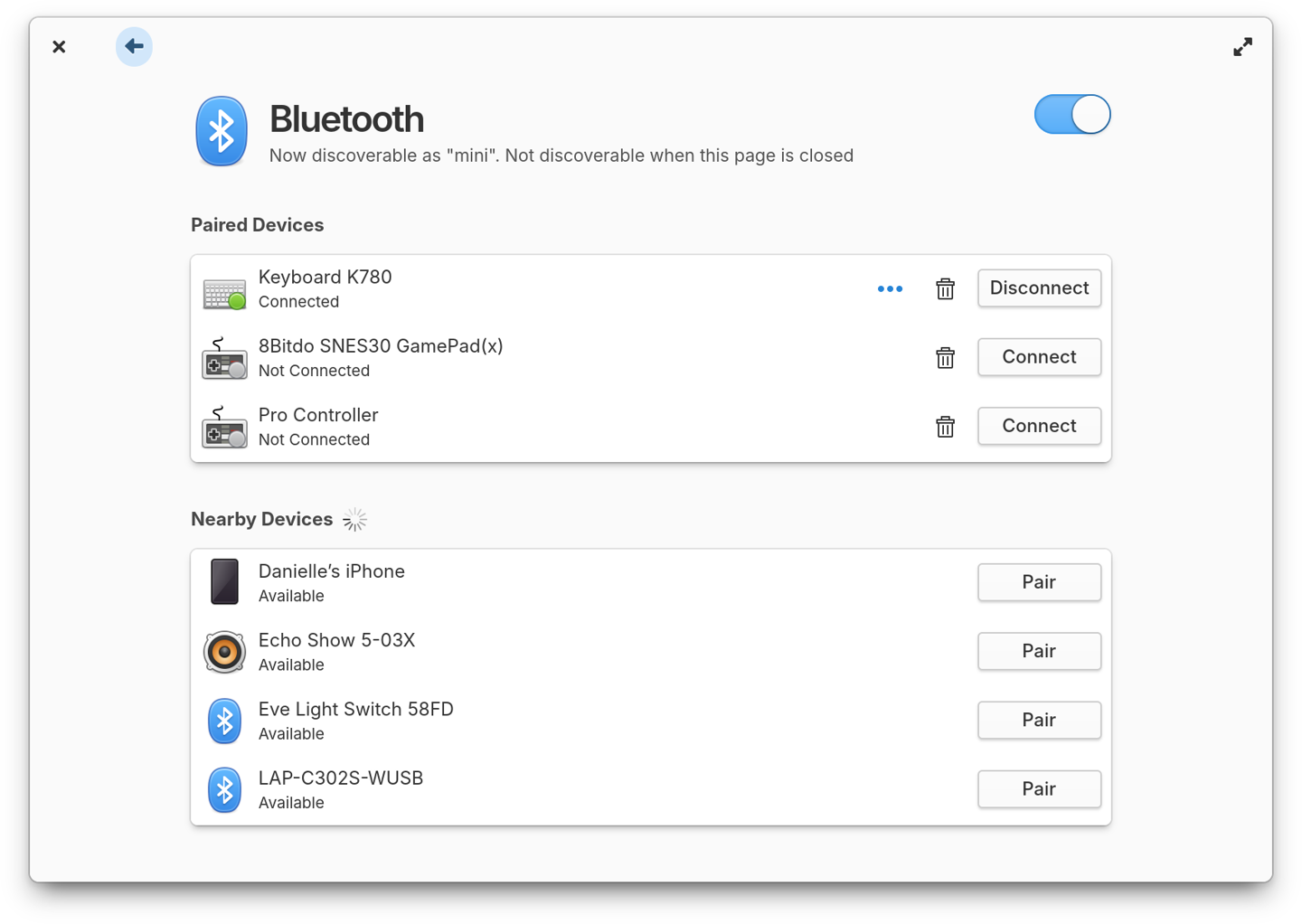Screen dimensions: 1302x924
Task: Select the Pro Controller name text
Action: (318, 415)
